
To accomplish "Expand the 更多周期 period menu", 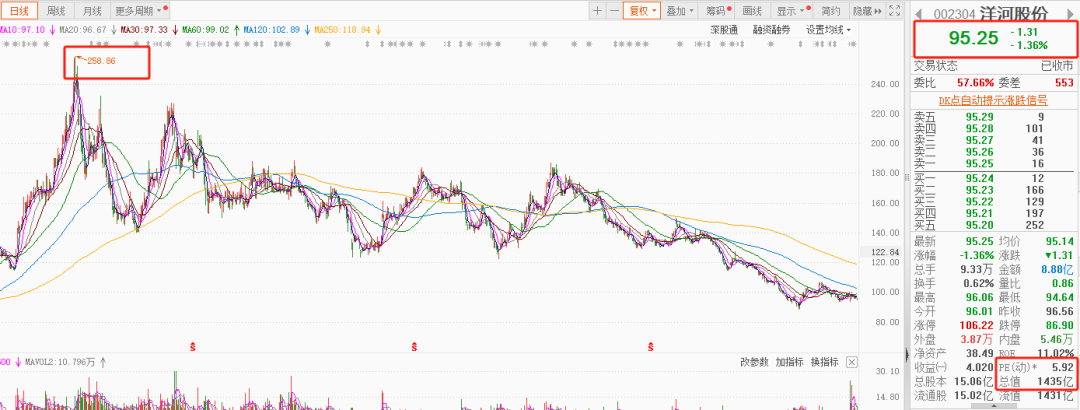I will click(x=137, y=11).
